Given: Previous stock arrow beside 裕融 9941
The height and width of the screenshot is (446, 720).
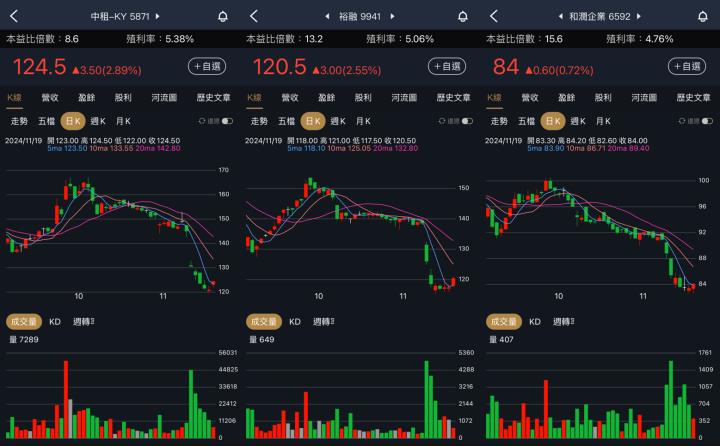Looking at the screenshot, I should coord(327,17).
